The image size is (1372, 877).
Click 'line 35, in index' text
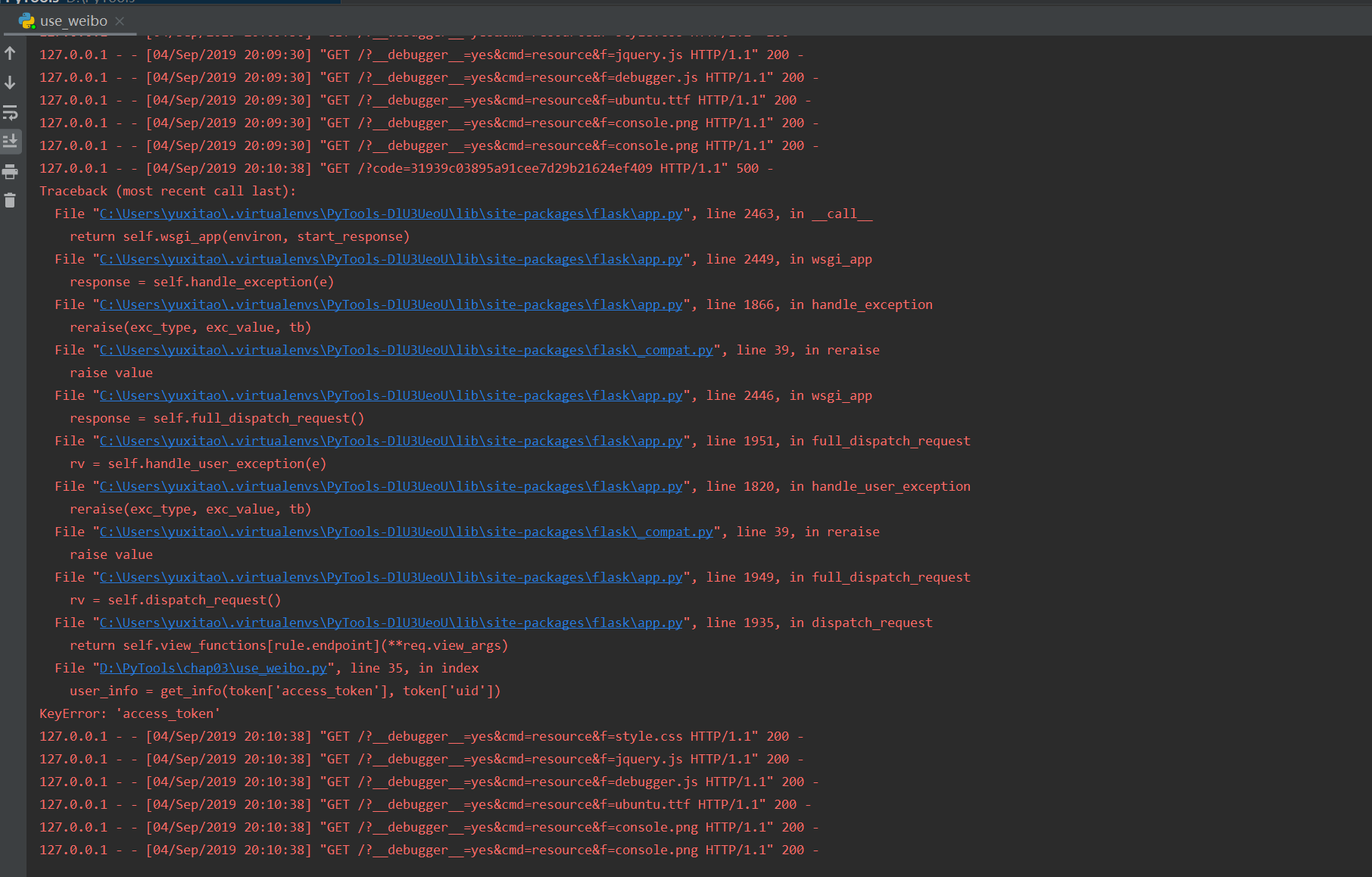(x=414, y=668)
